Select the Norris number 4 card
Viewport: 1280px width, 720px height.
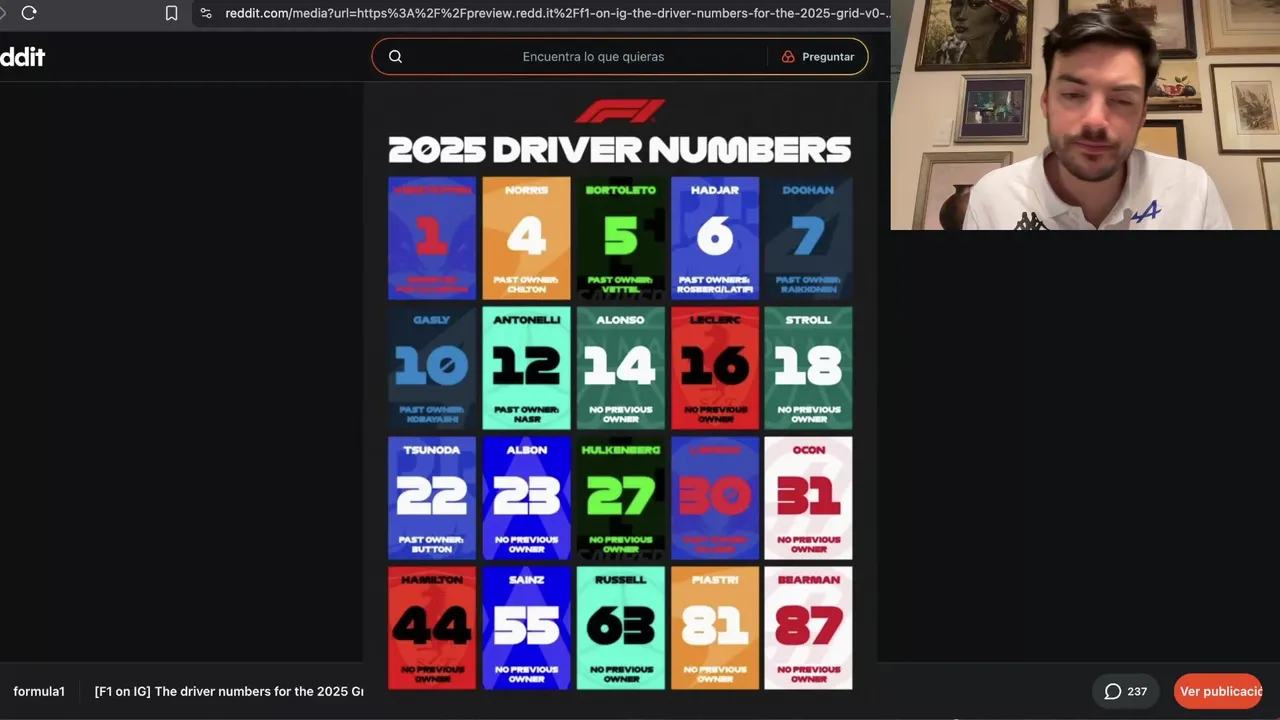pyautogui.click(x=526, y=238)
